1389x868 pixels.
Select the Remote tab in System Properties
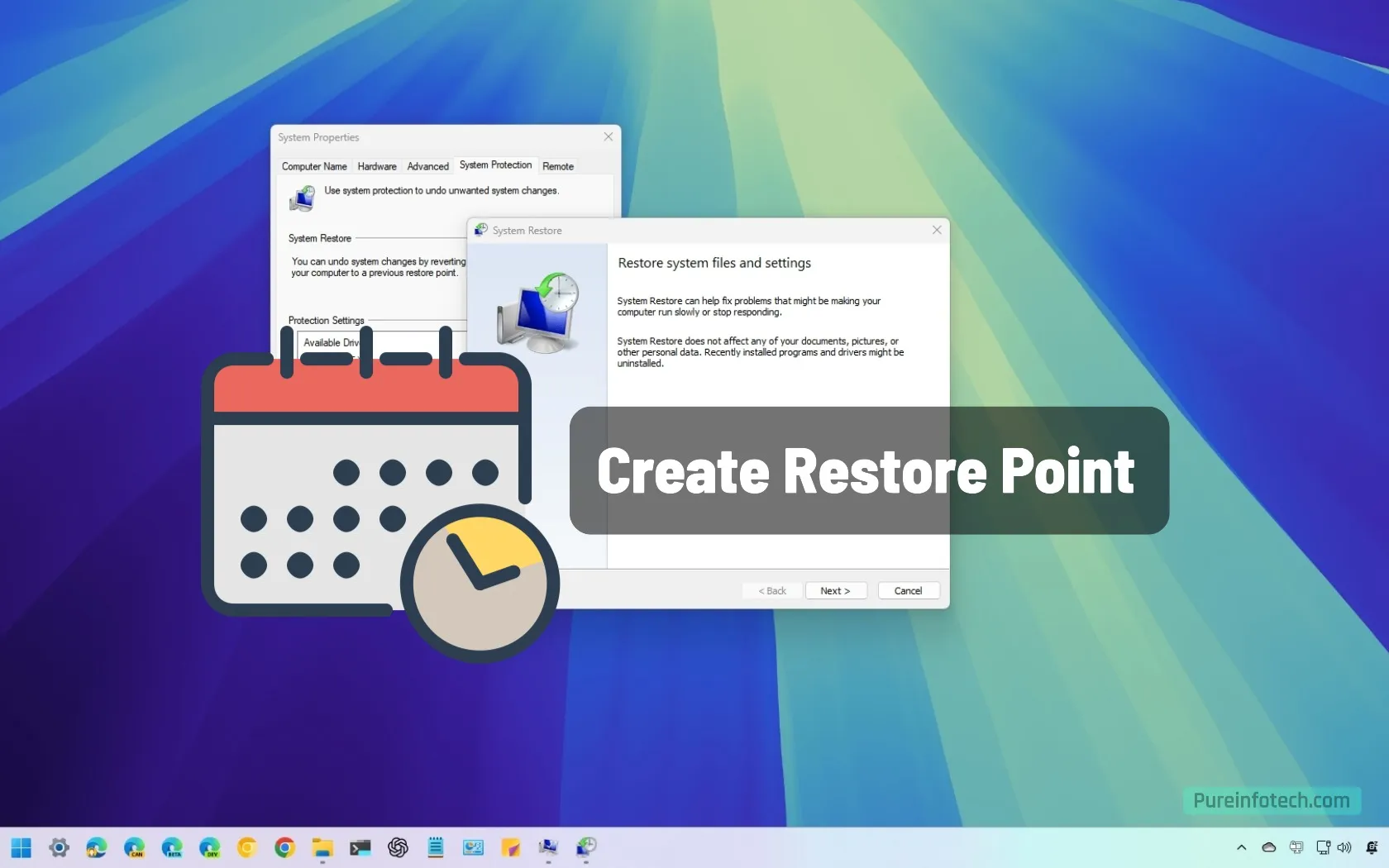(x=558, y=166)
